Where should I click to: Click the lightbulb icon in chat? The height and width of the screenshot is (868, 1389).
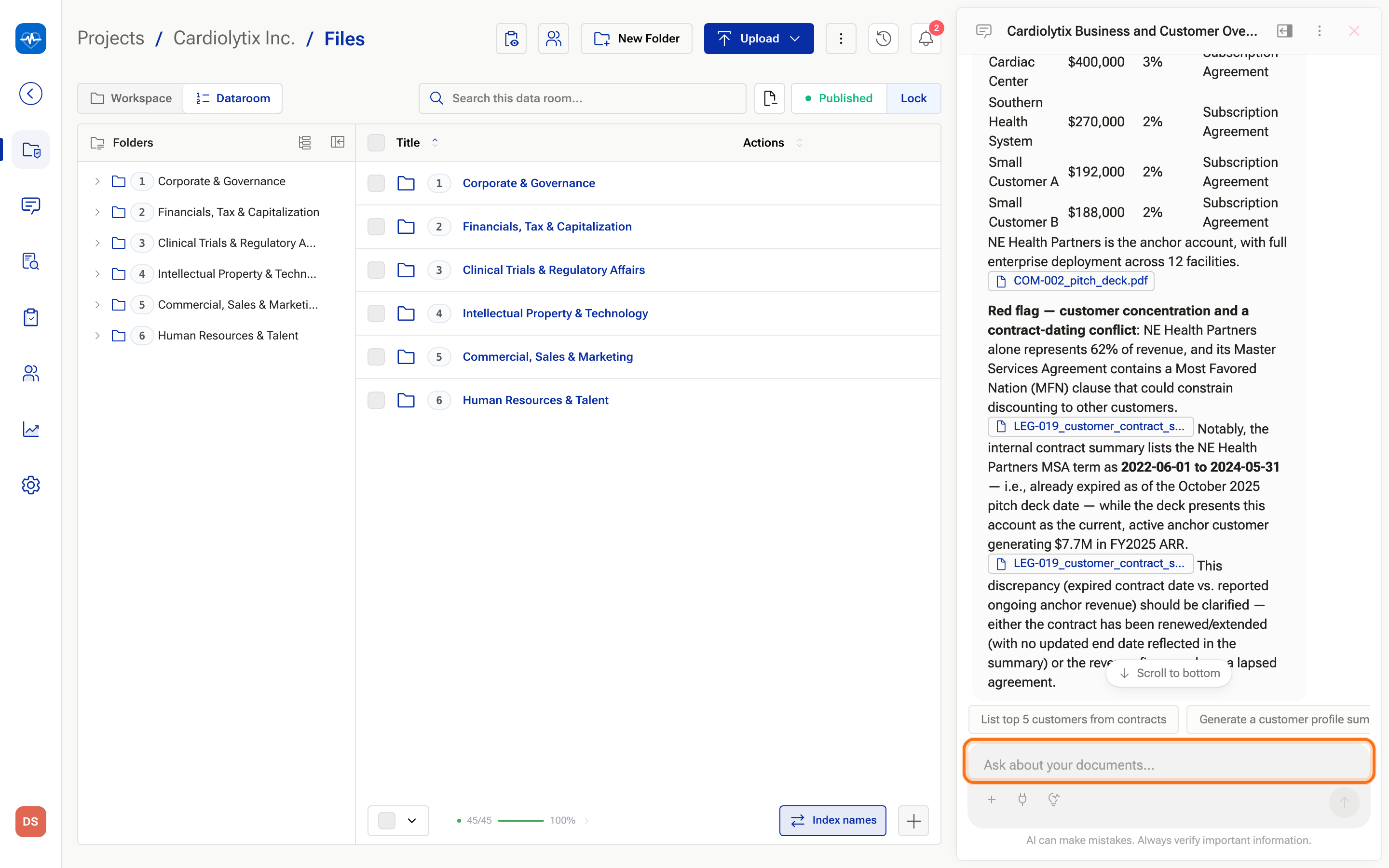[x=1053, y=799]
